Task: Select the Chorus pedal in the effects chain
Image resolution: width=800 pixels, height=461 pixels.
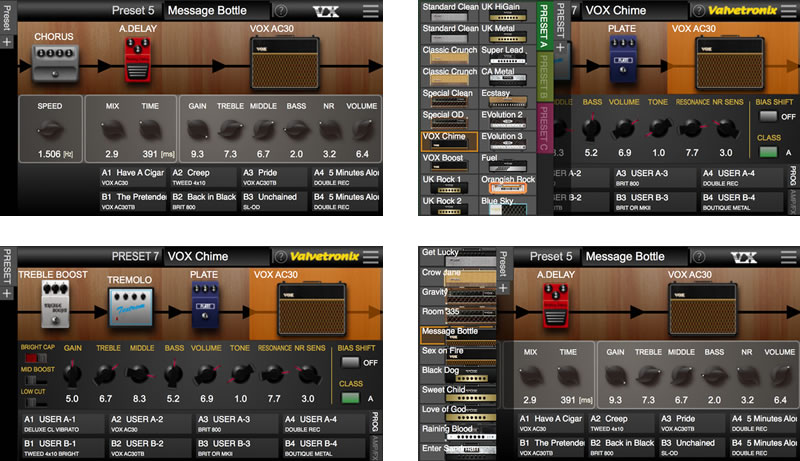Action: coord(56,63)
